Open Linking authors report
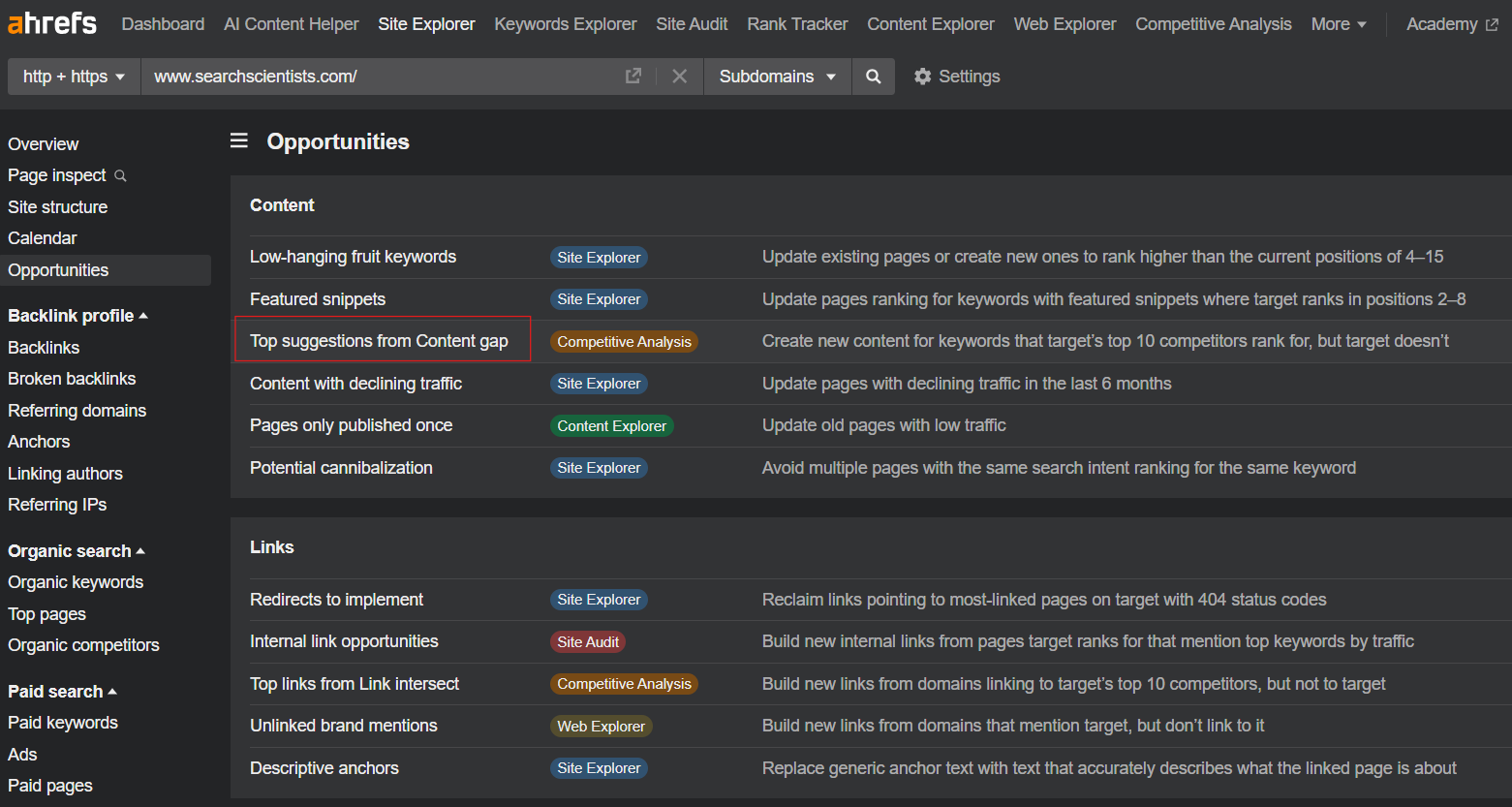 65,474
